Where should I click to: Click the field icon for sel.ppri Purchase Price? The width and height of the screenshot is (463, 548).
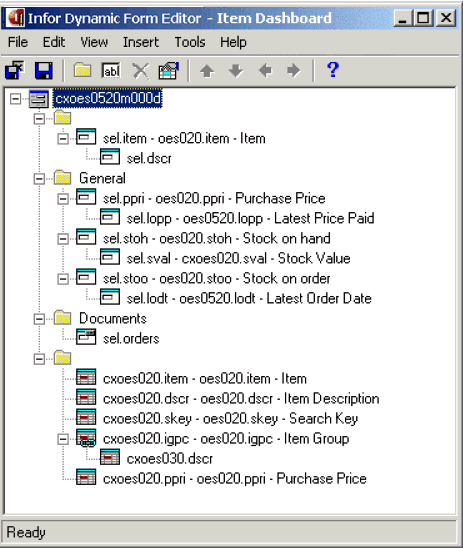tap(86, 197)
